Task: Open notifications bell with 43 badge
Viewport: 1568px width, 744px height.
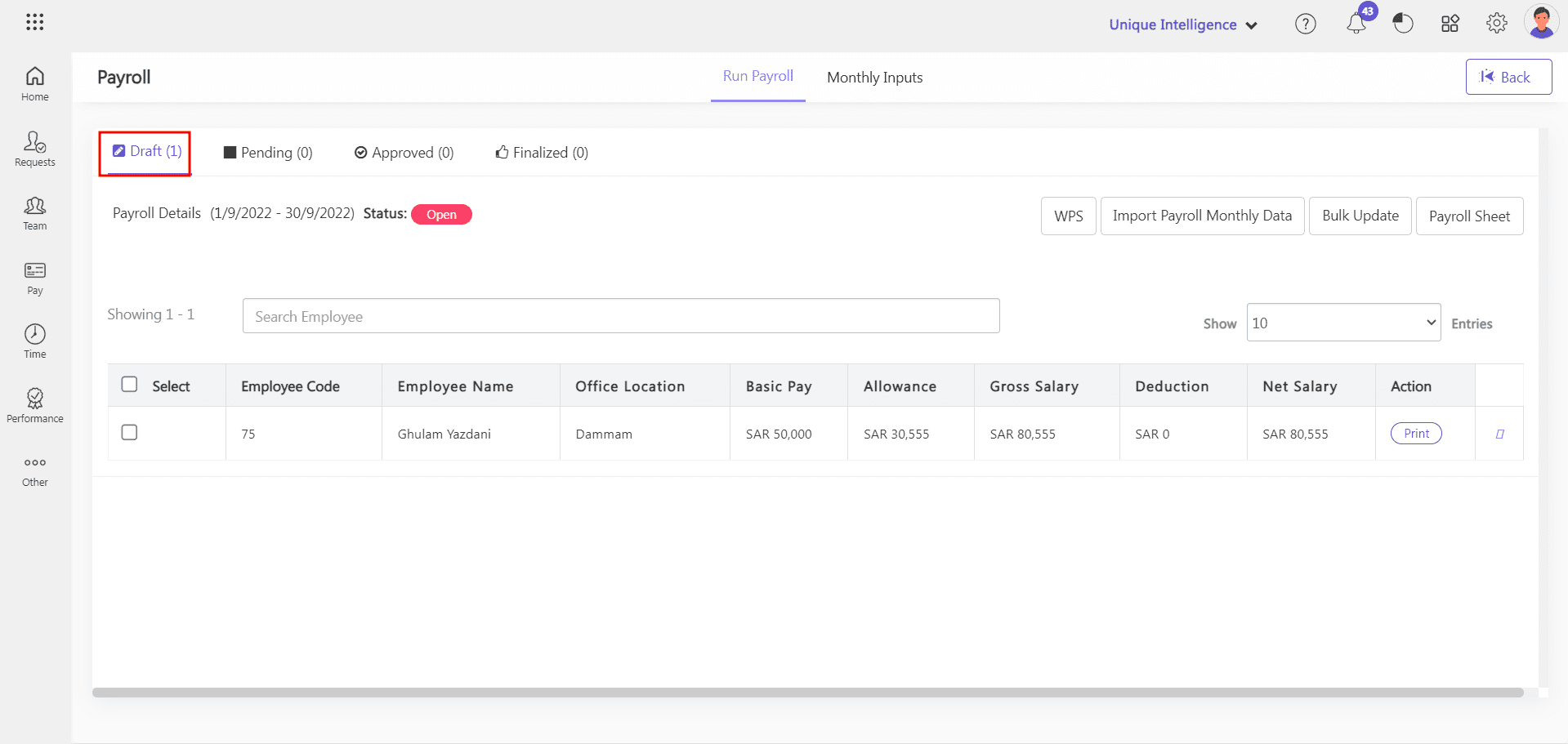Action: [1356, 24]
